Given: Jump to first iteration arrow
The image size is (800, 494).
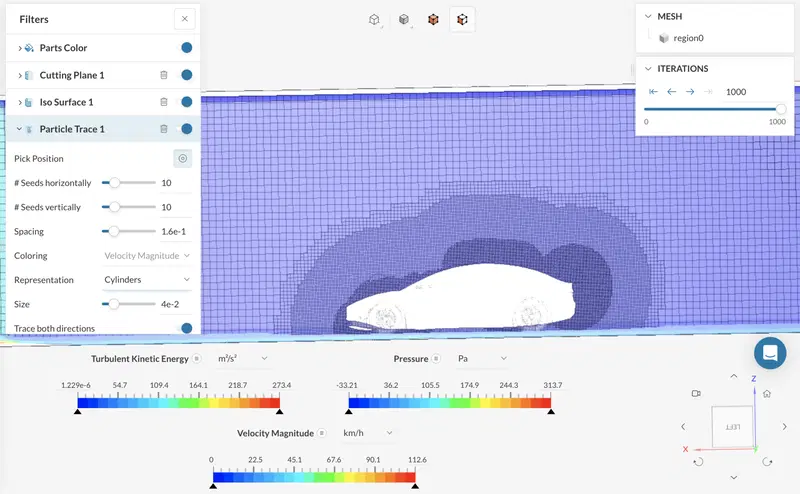Looking at the screenshot, I should point(653,92).
